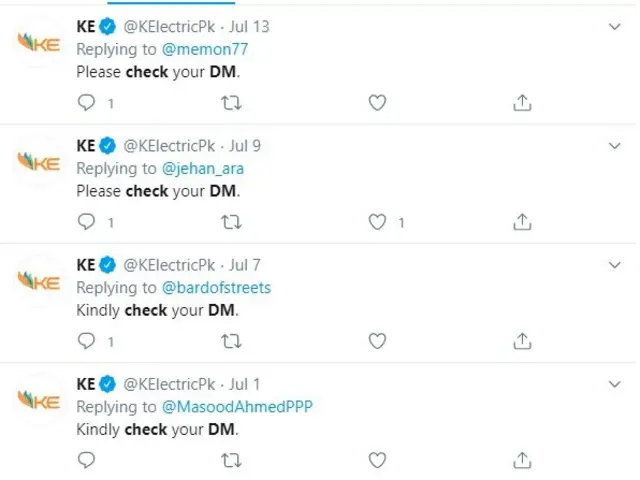Click the KE avatar on Jul 9 tweet

coord(41,162)
